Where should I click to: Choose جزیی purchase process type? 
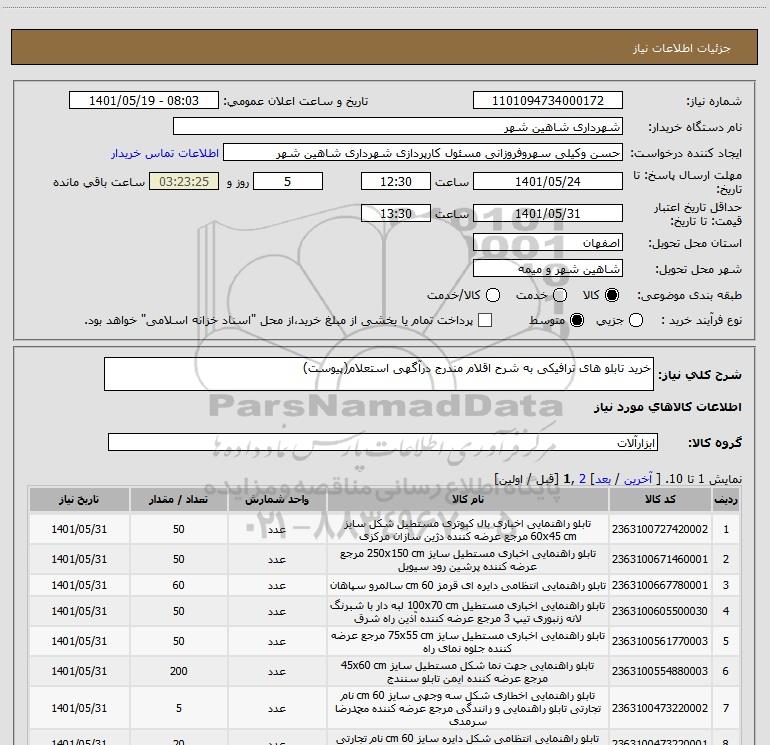pyautogui.click(x=635, y=320)
